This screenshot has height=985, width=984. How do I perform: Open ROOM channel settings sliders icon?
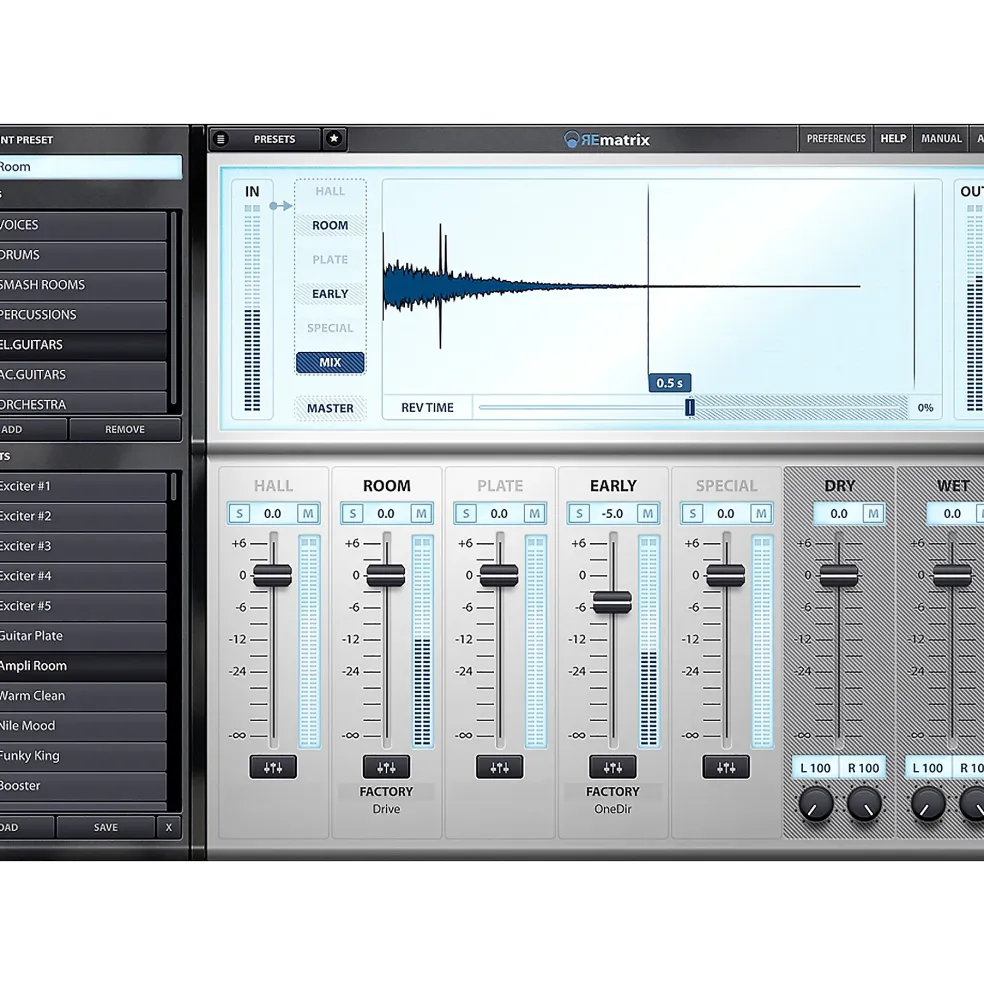[386, 767]
